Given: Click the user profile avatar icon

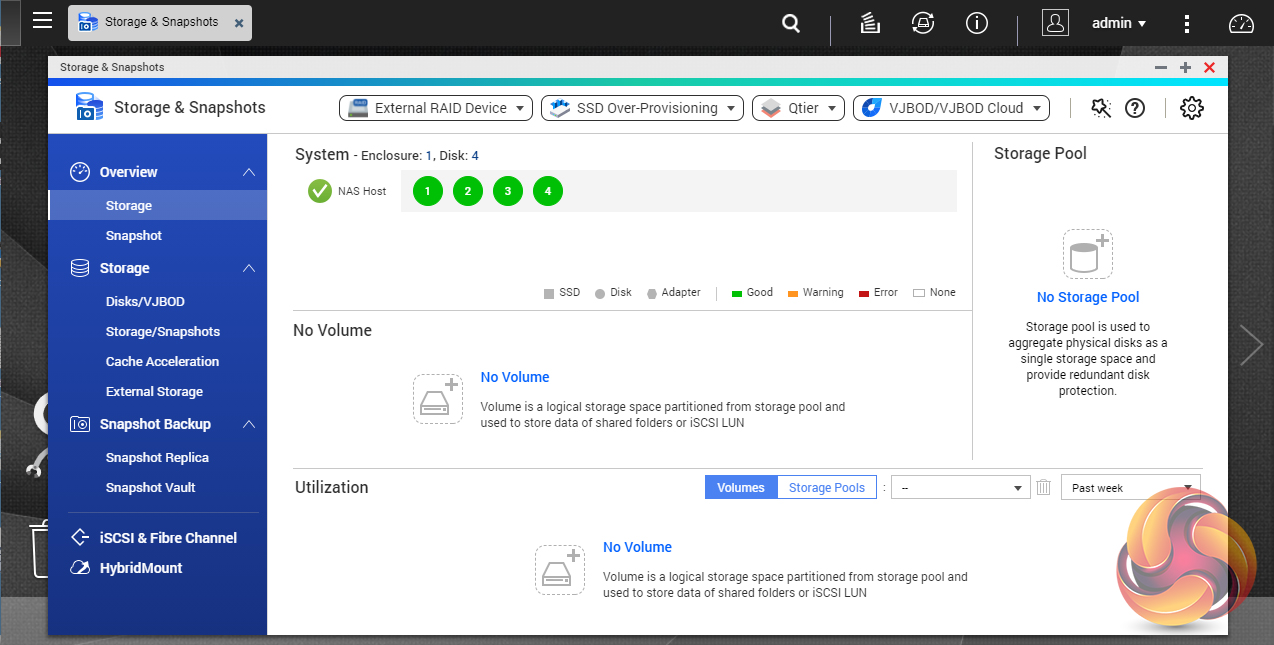Looking at the screenshot, I should 1055,23.
